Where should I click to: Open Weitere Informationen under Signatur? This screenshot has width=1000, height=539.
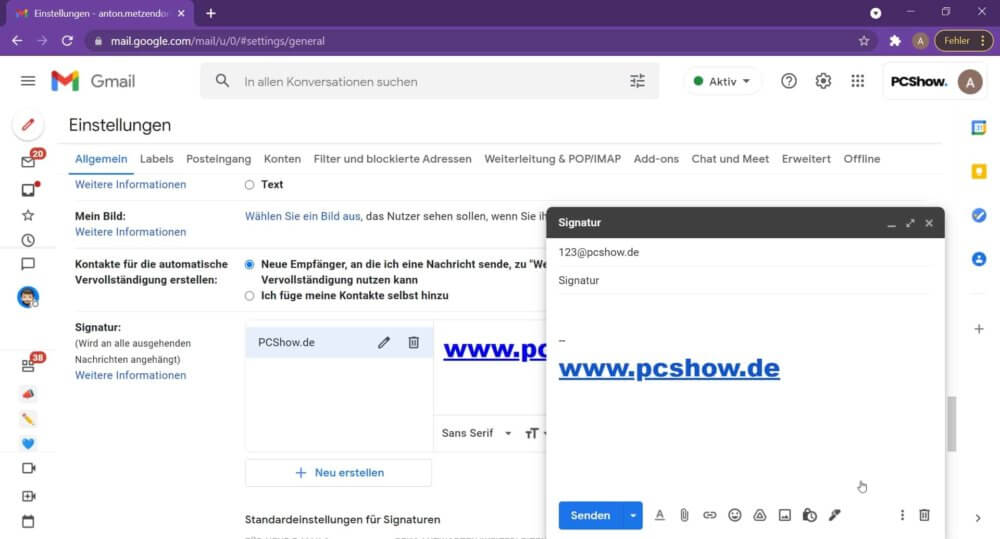(x=131, y=375)
